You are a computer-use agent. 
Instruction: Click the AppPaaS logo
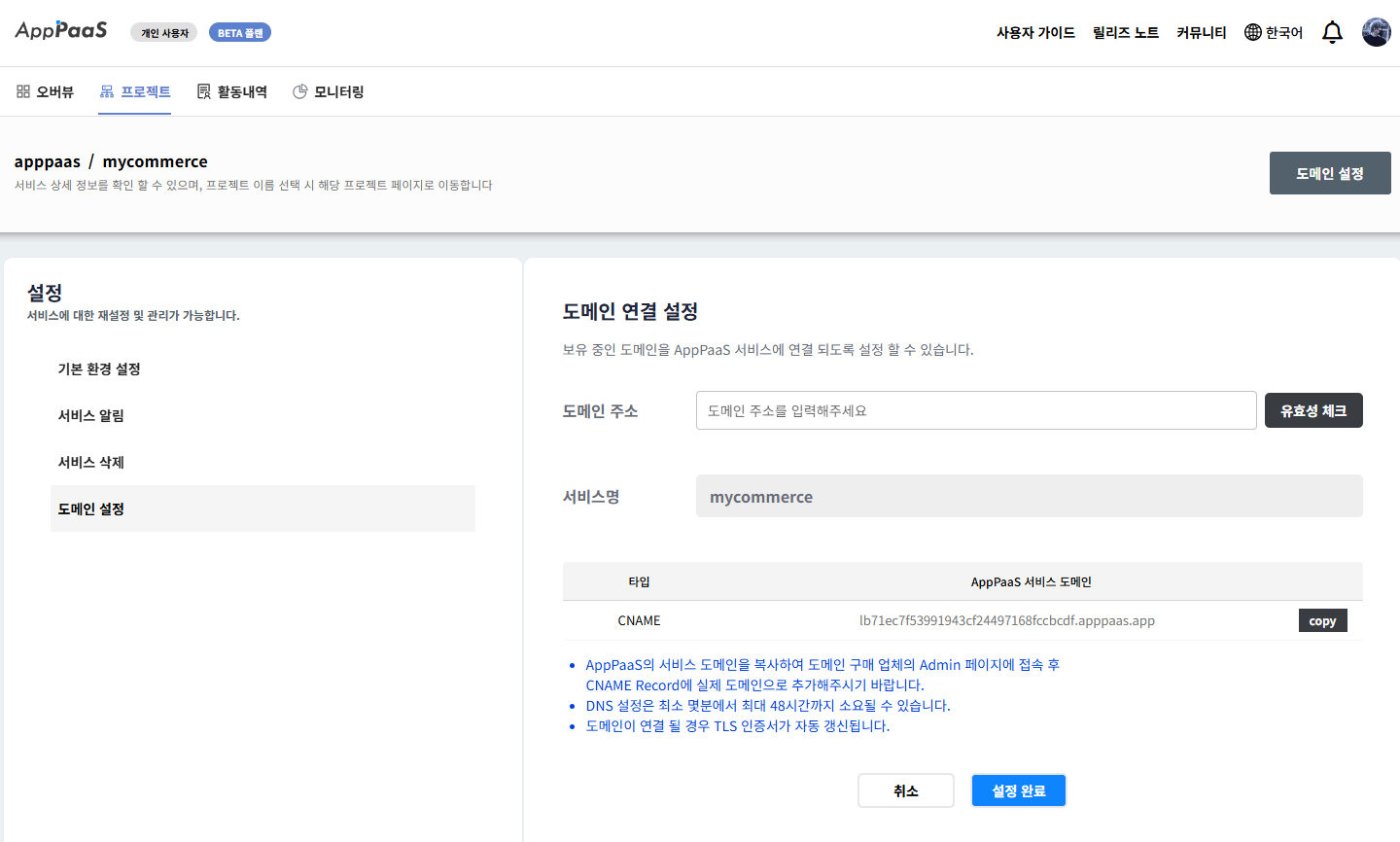61,30
